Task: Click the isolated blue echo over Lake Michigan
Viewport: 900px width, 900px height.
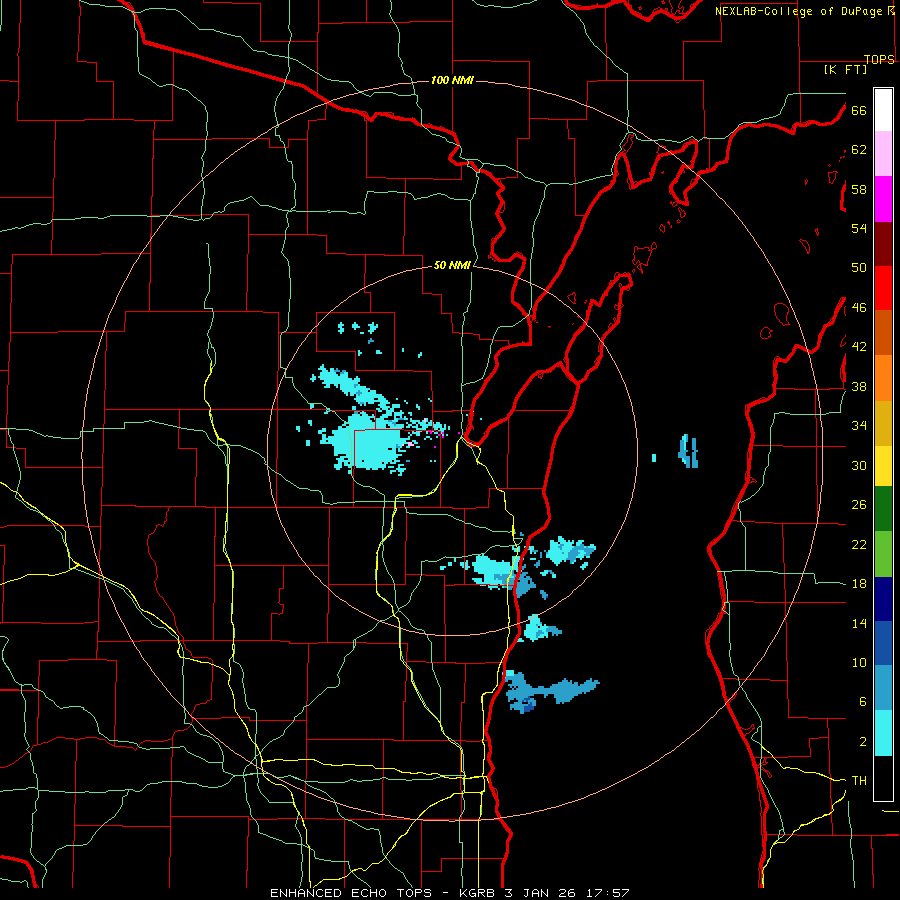Action: tap(688, 451)
